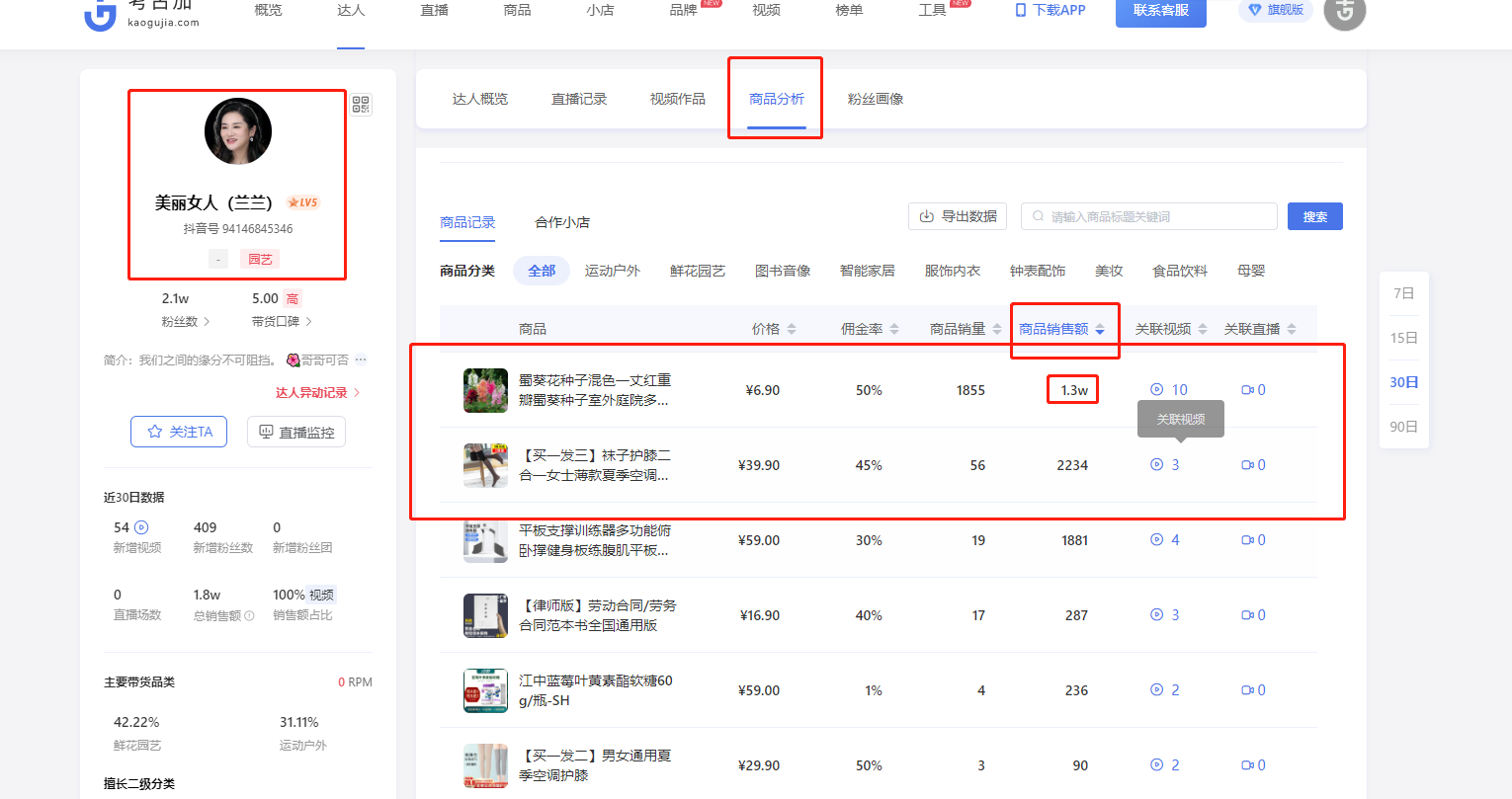
Task: Switch to the 粉丝画像 tab
Action: 876,99
